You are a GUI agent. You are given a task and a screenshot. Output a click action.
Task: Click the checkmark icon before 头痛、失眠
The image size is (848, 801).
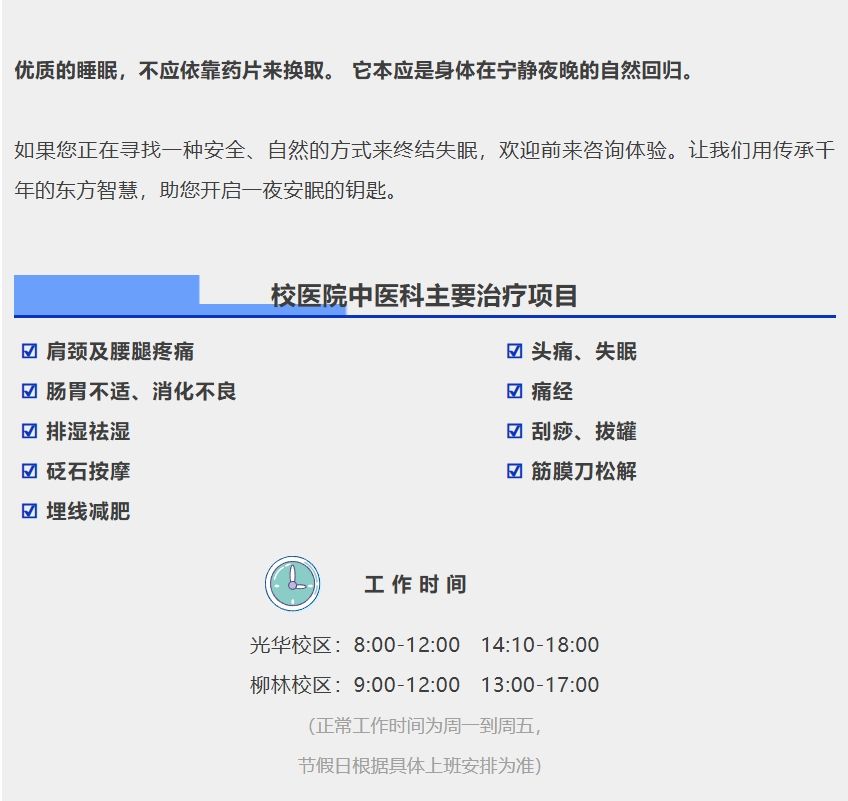pos(515,351)
